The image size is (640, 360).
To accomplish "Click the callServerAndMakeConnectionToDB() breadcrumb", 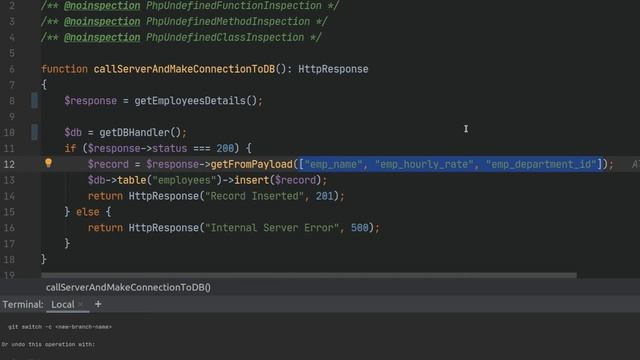I will coord(128,287).
